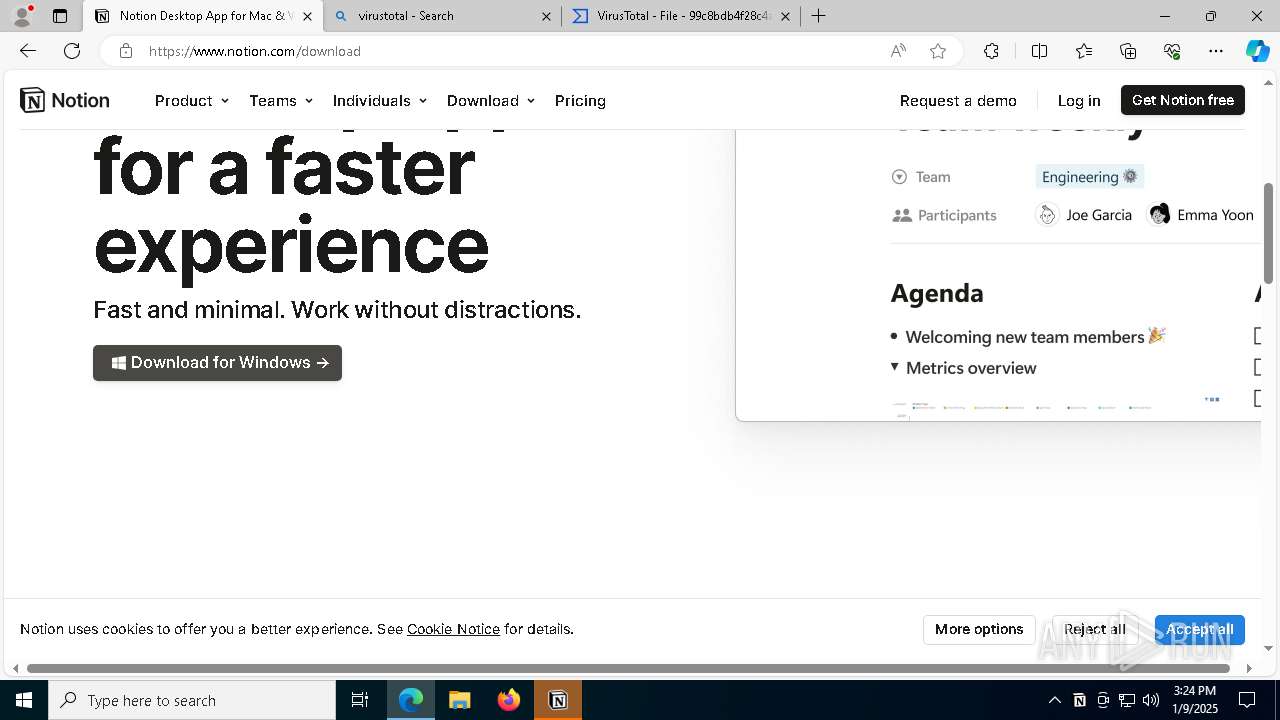Click Get Notion free button
The image size is (1280, 720).
[x=1183, y=100]
